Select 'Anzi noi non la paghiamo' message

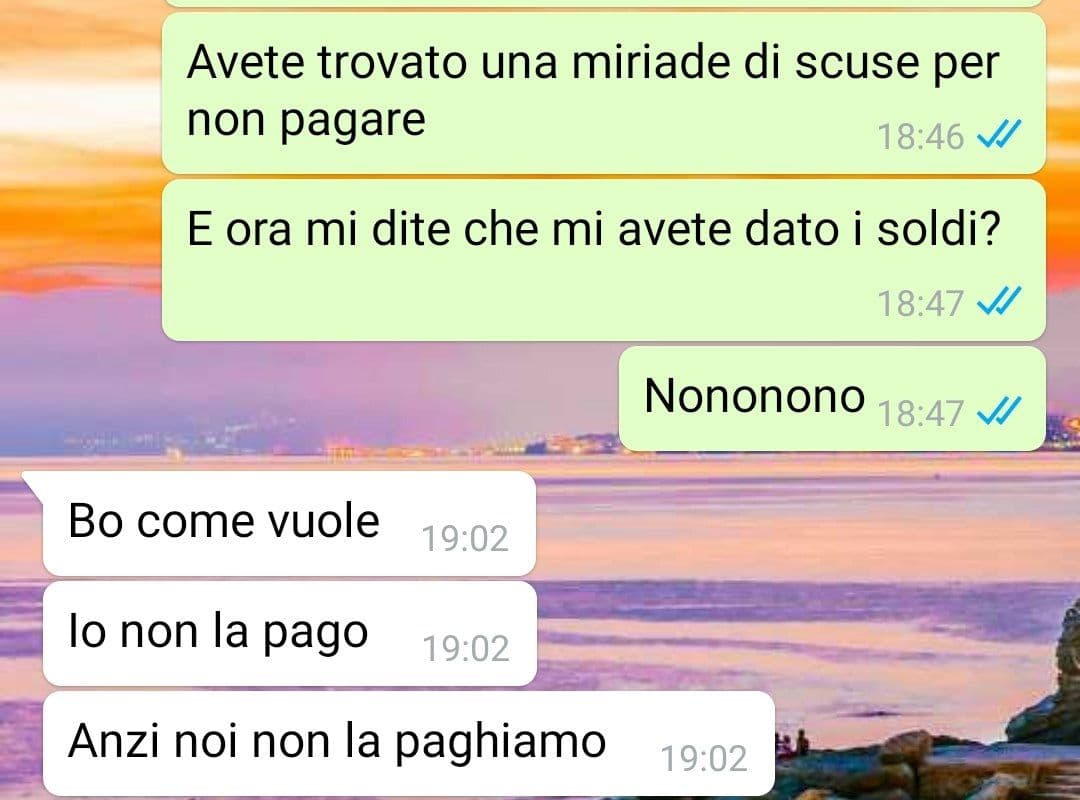coord(408,744)
